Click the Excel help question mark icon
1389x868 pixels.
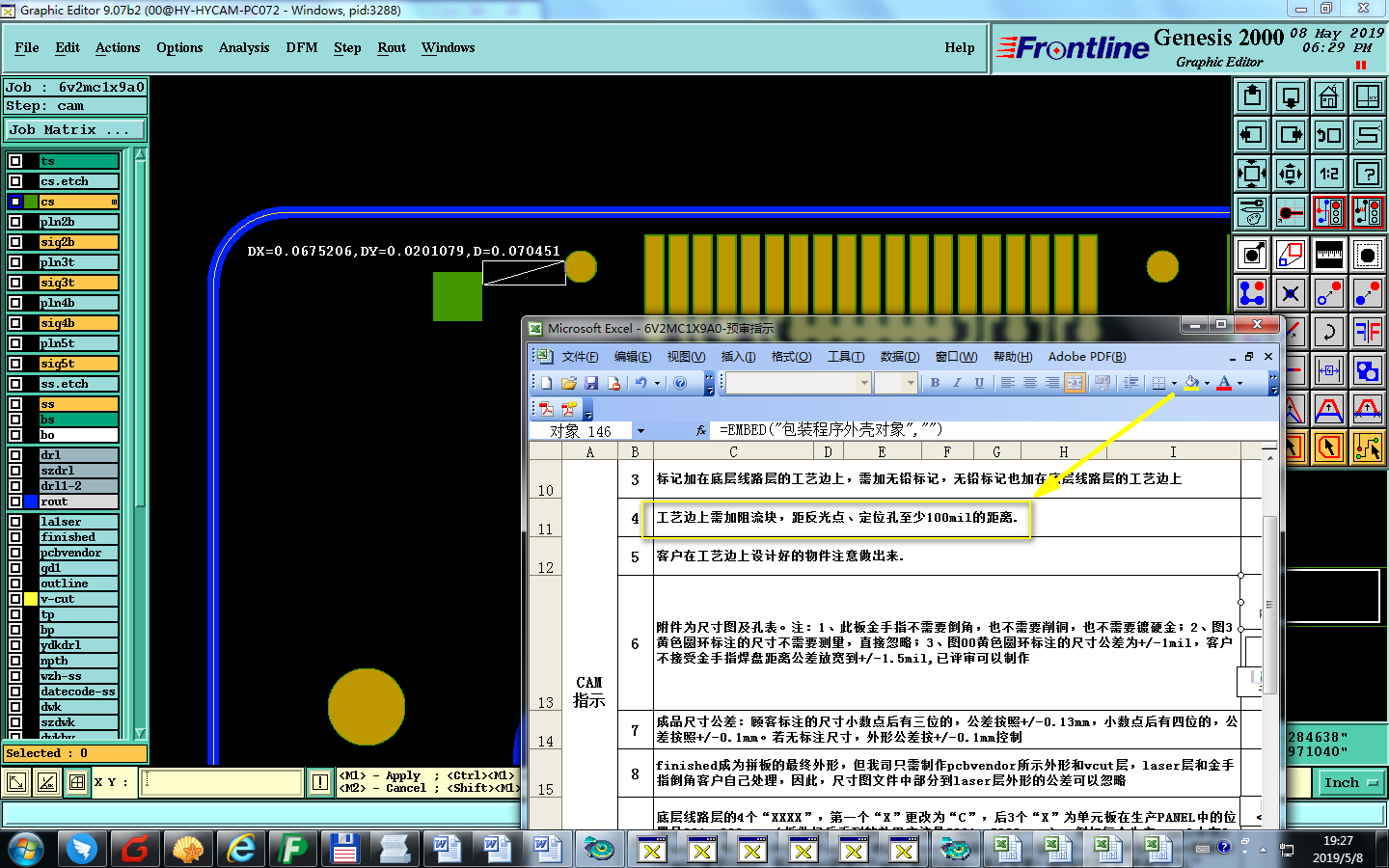[x=681, y=383]
